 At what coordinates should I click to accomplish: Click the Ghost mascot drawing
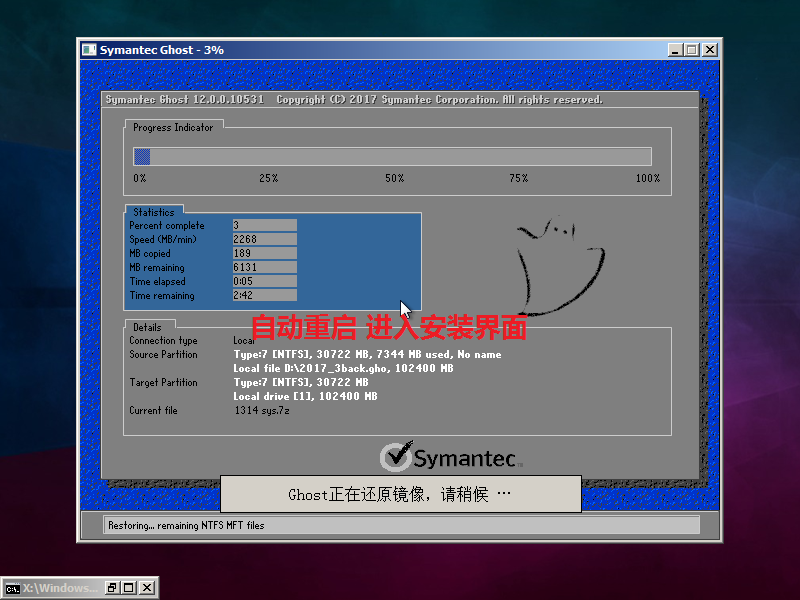[560, 265]
